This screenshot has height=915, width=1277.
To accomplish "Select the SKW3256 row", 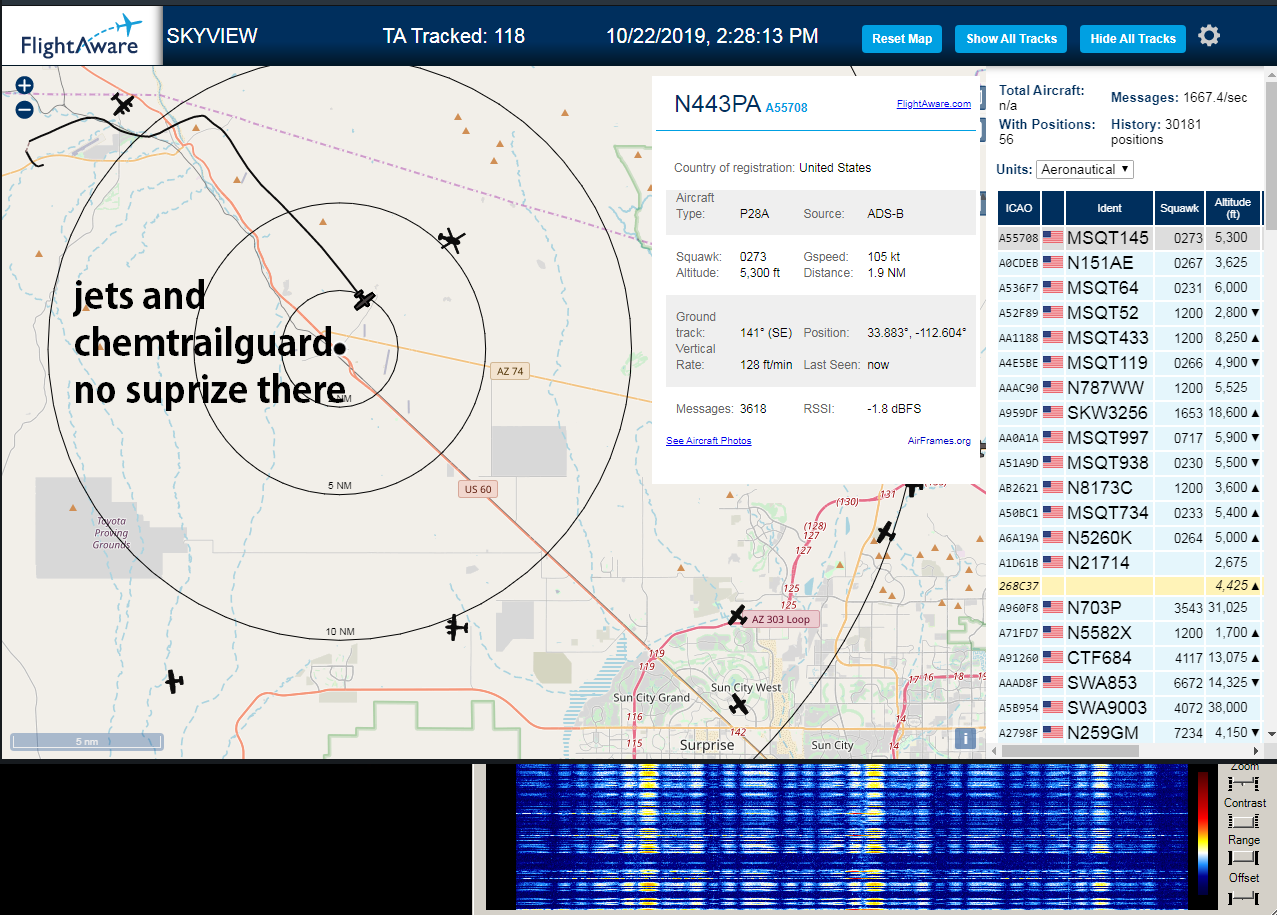I will (x=1130, y=413).
